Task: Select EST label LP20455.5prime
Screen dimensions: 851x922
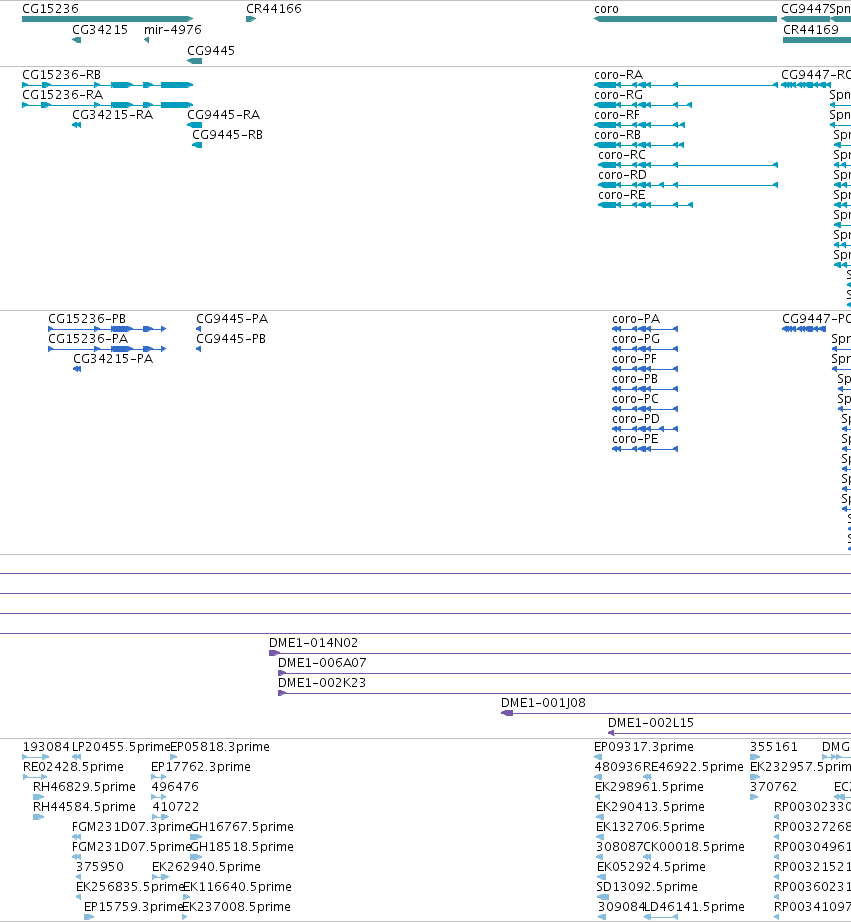Action: point(121,747)
